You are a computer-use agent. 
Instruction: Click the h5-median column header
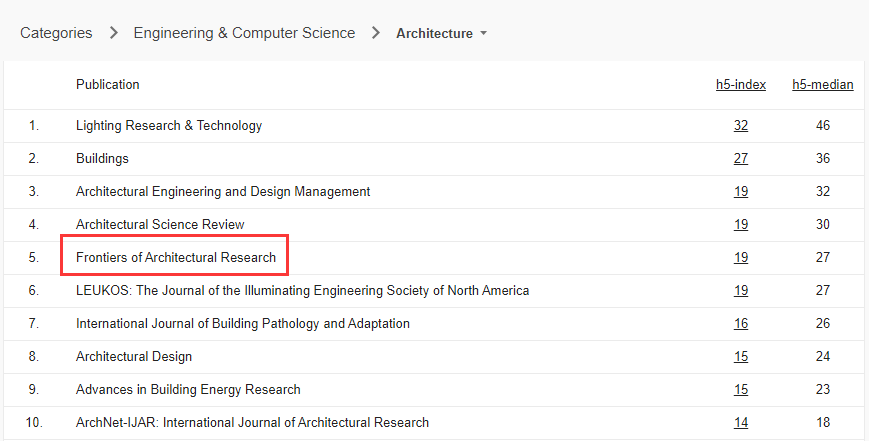point(822,85)
